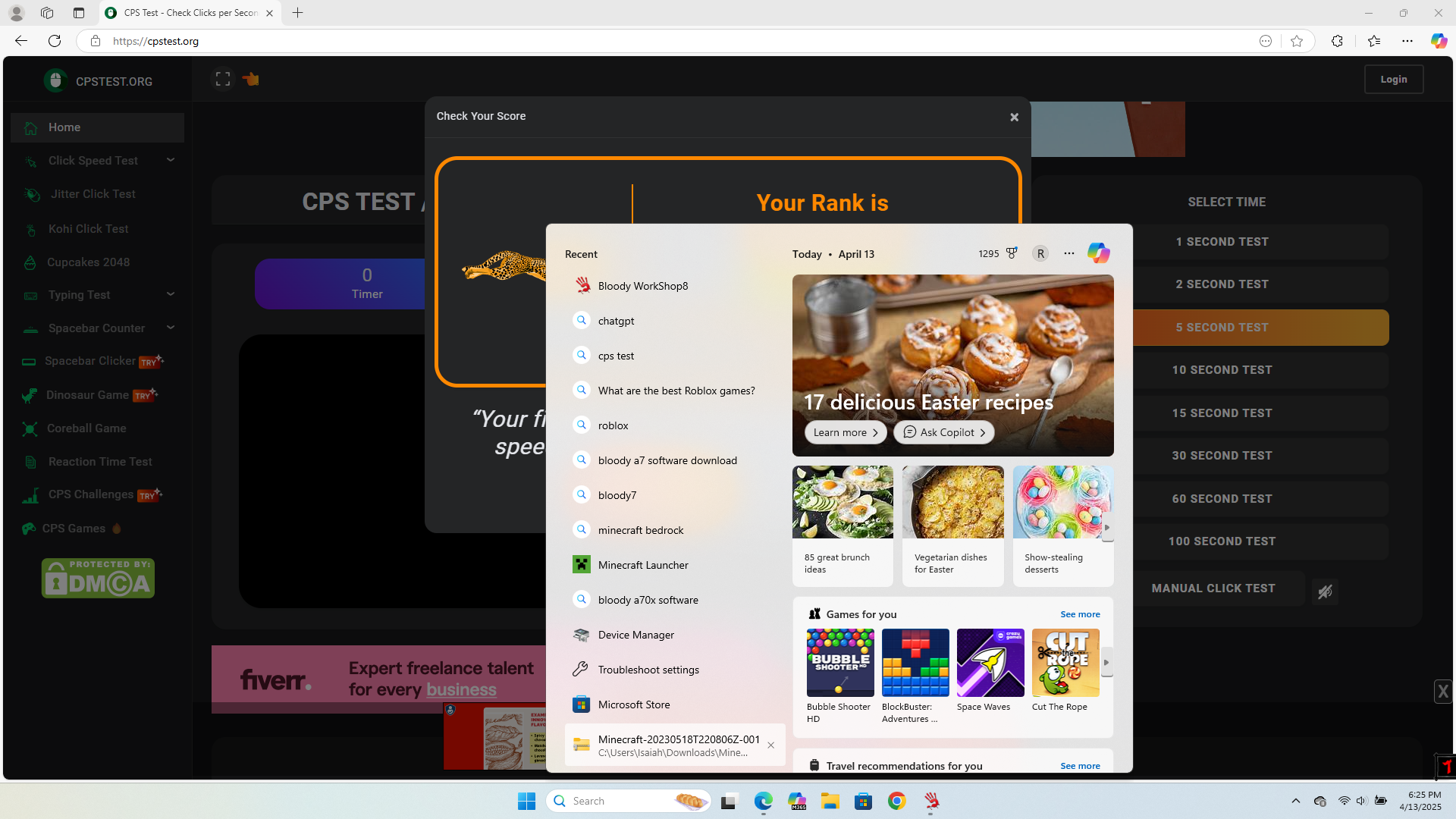Expand the Spacebar Counter submenu chevron
Viewport: 1456px width, 819px height.
(x=171, y=328)
